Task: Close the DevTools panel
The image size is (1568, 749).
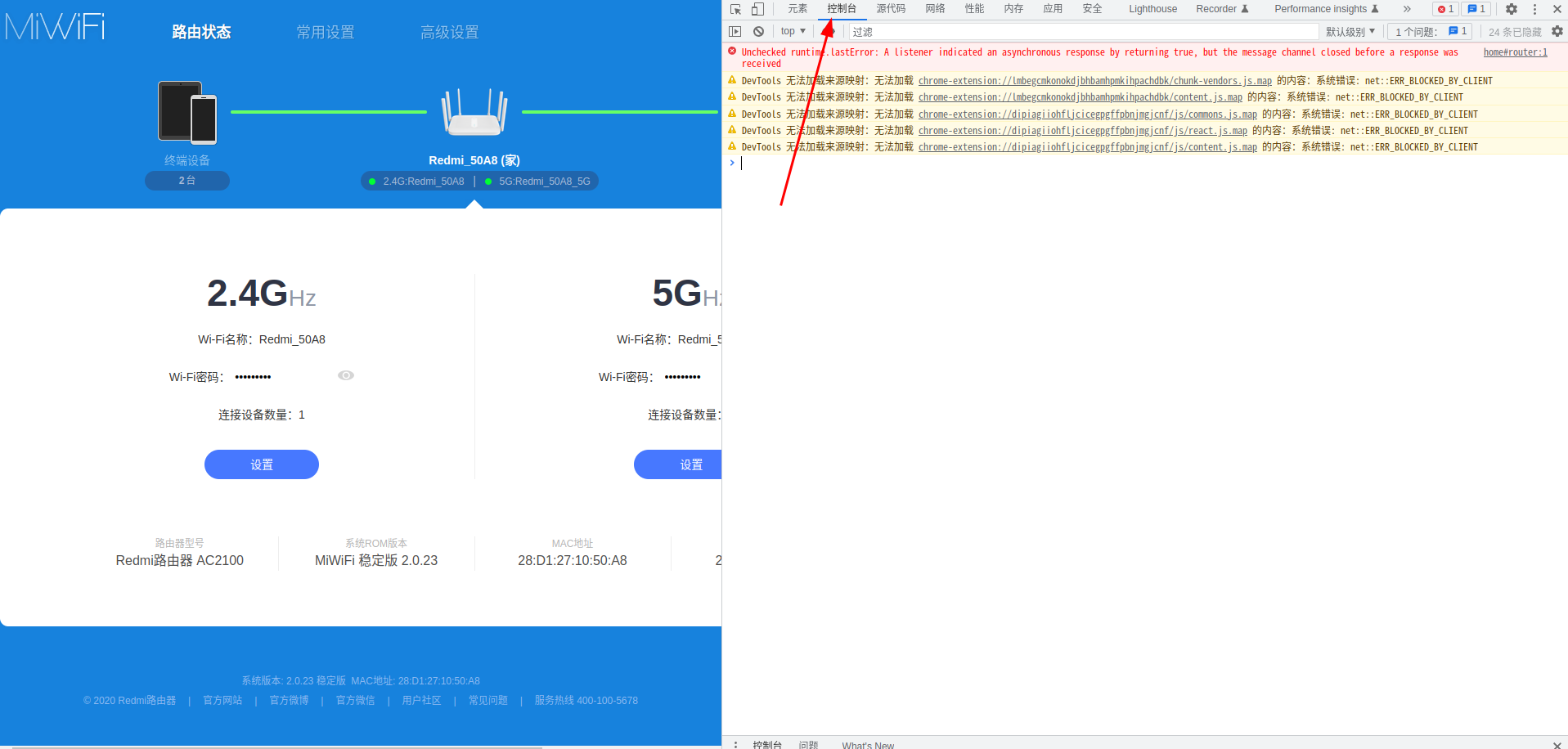Action: coord(1557,9)
